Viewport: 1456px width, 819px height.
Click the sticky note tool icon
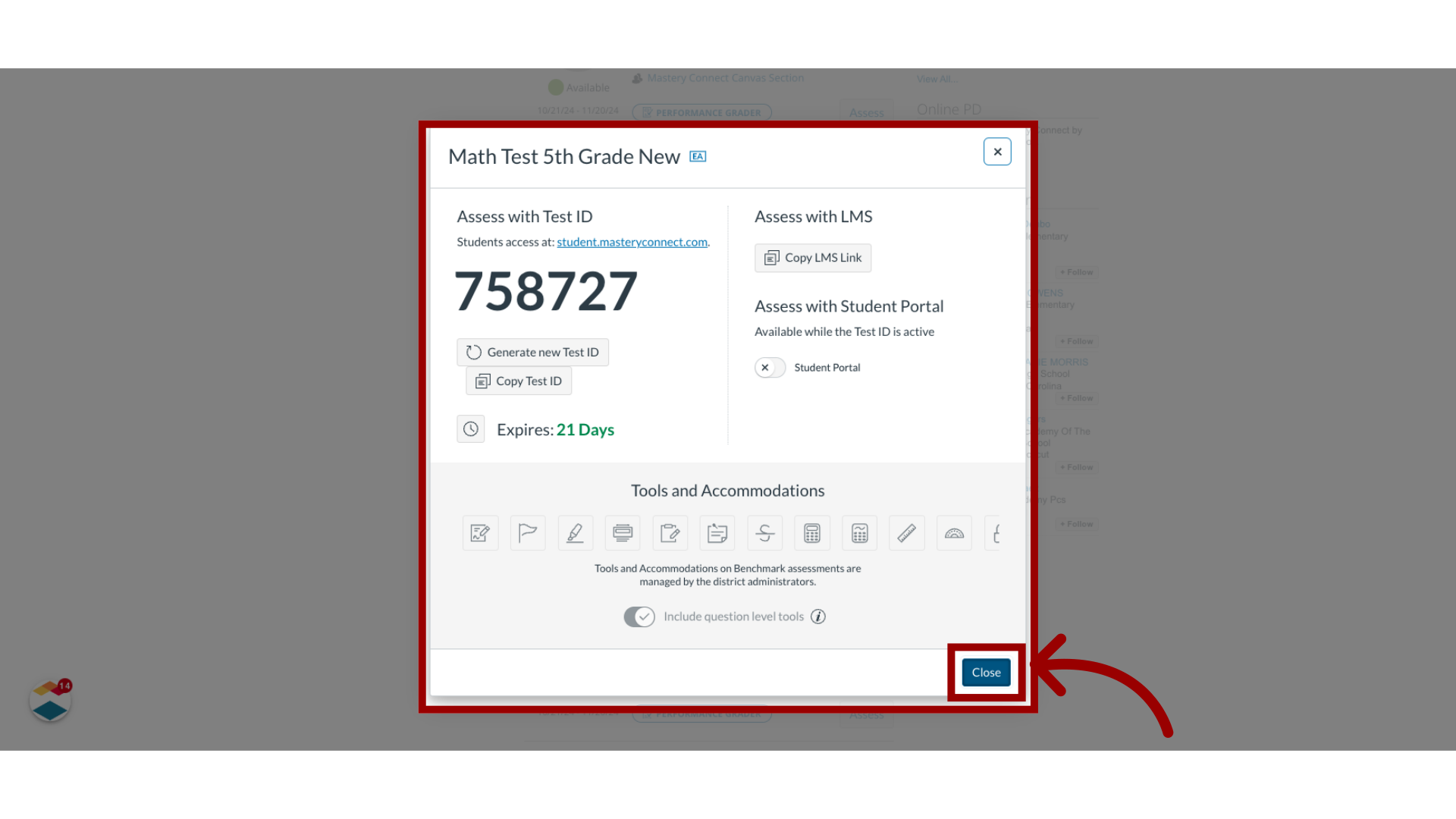tap(718, 533)
